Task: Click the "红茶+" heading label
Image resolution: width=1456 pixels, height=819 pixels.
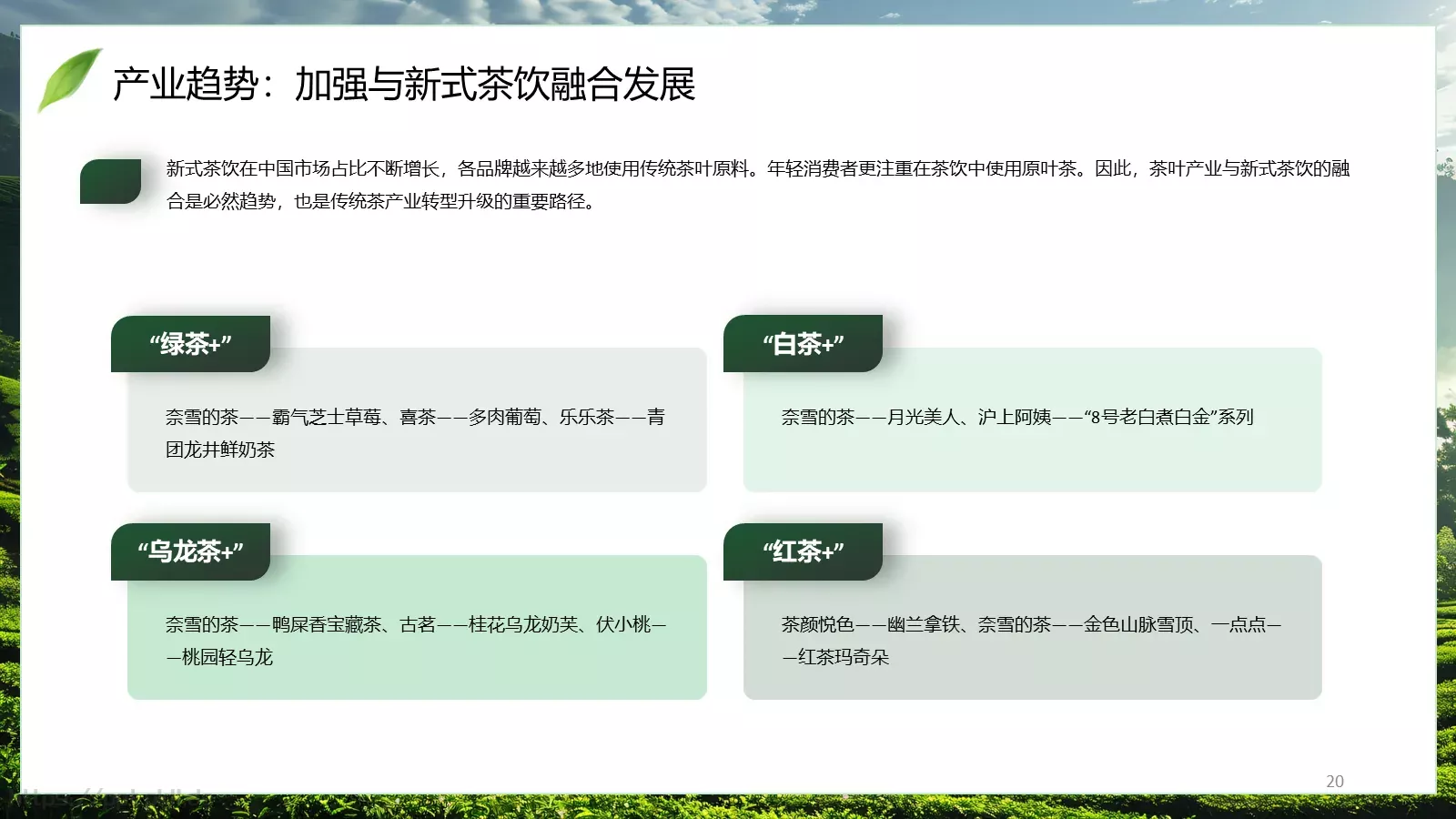Action: (803, 551)
